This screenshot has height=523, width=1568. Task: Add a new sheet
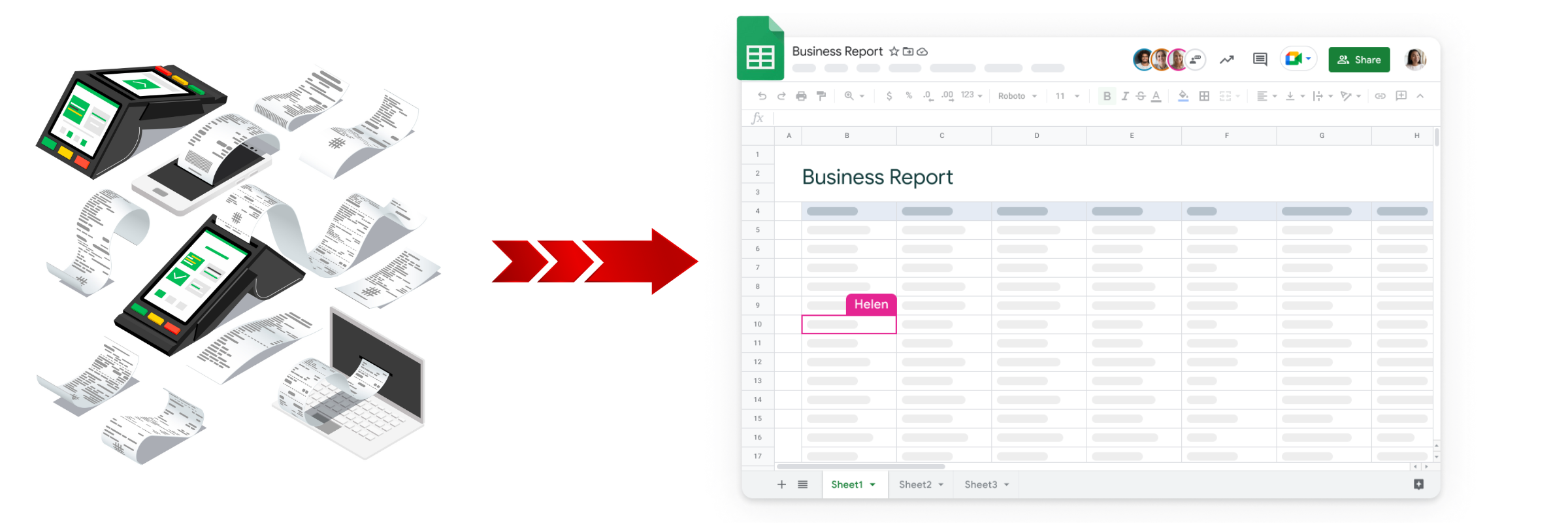[781, 484]
